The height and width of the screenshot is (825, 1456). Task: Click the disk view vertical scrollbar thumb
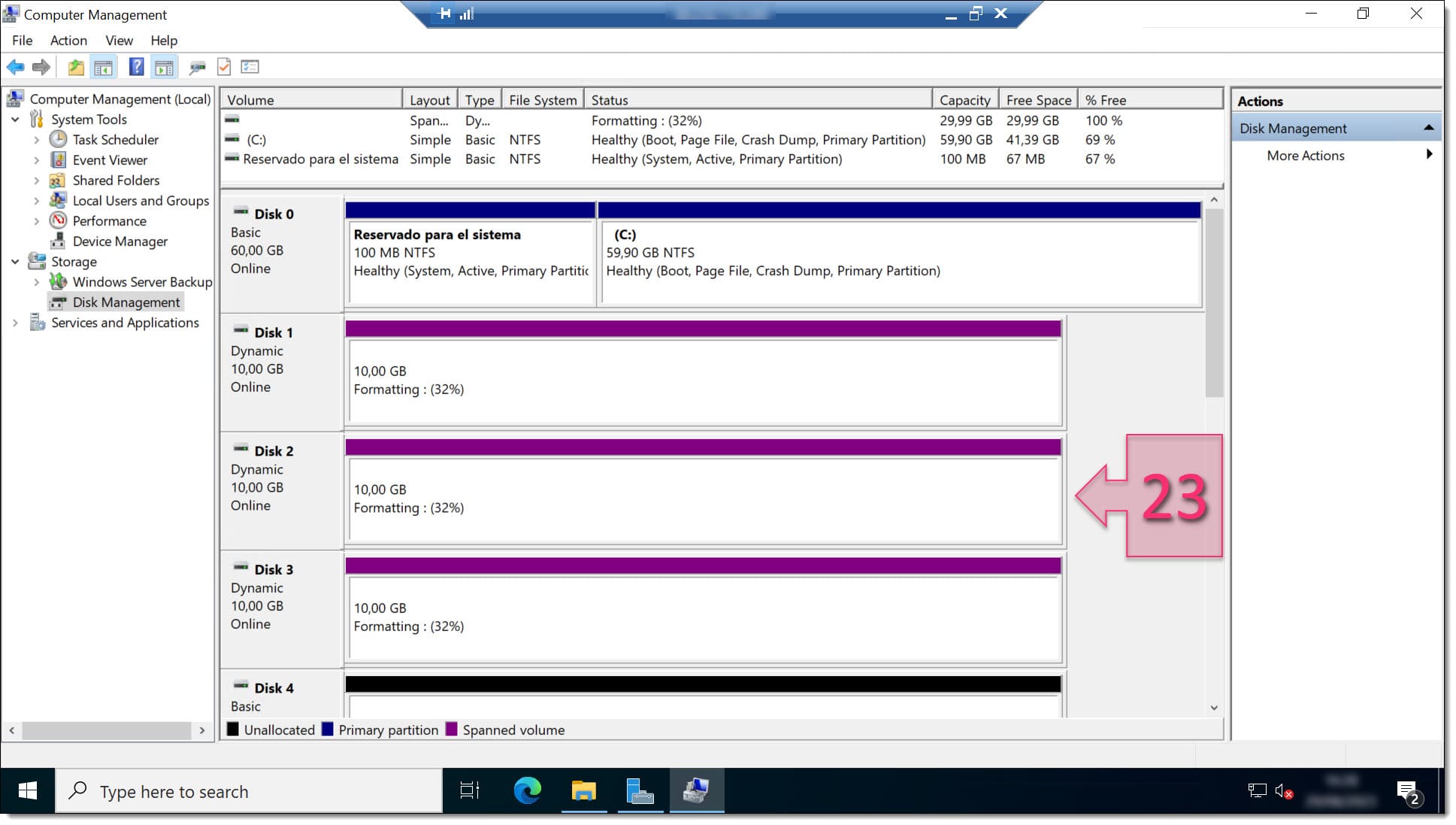[x=1214, y=302]
